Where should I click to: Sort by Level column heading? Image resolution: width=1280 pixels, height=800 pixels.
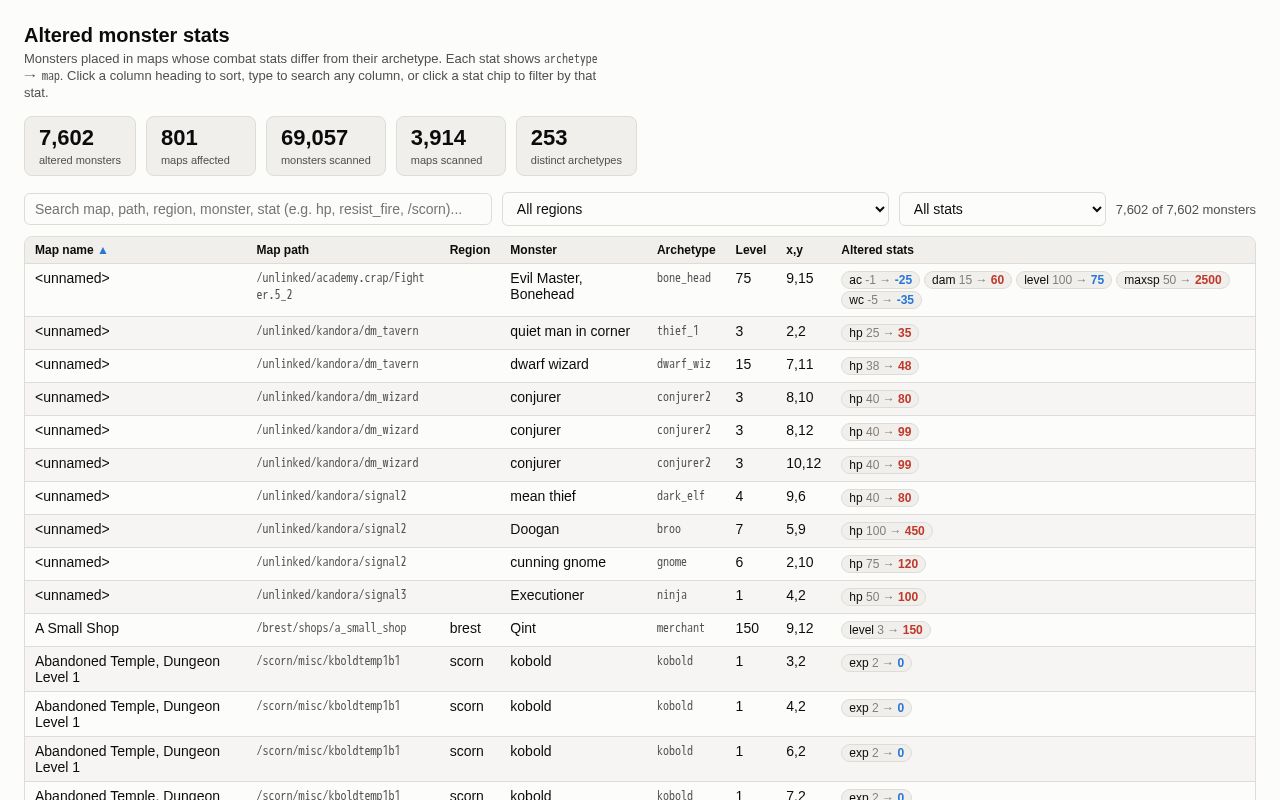point(751,250)
